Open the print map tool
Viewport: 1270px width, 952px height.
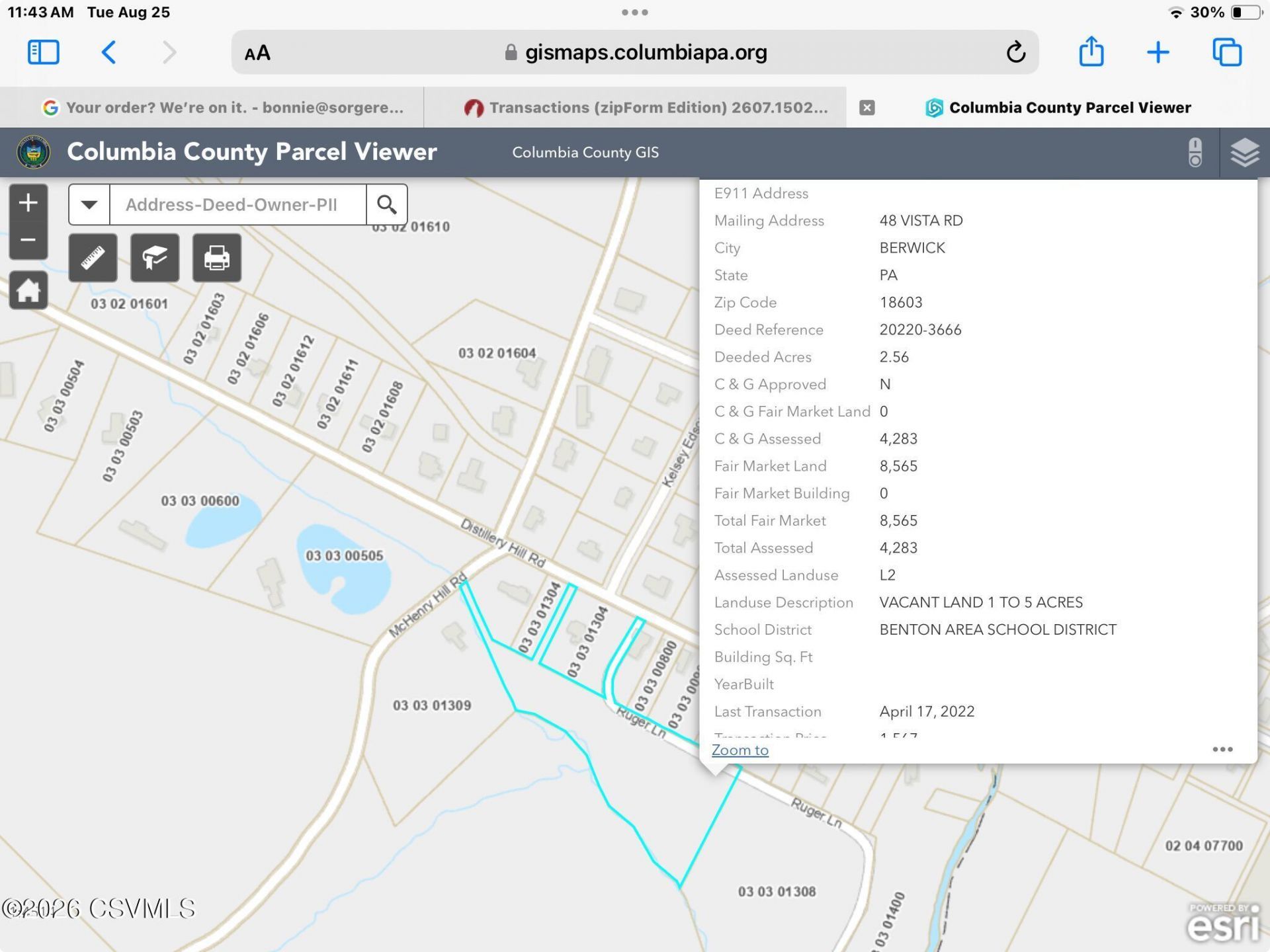coord(217,258)
